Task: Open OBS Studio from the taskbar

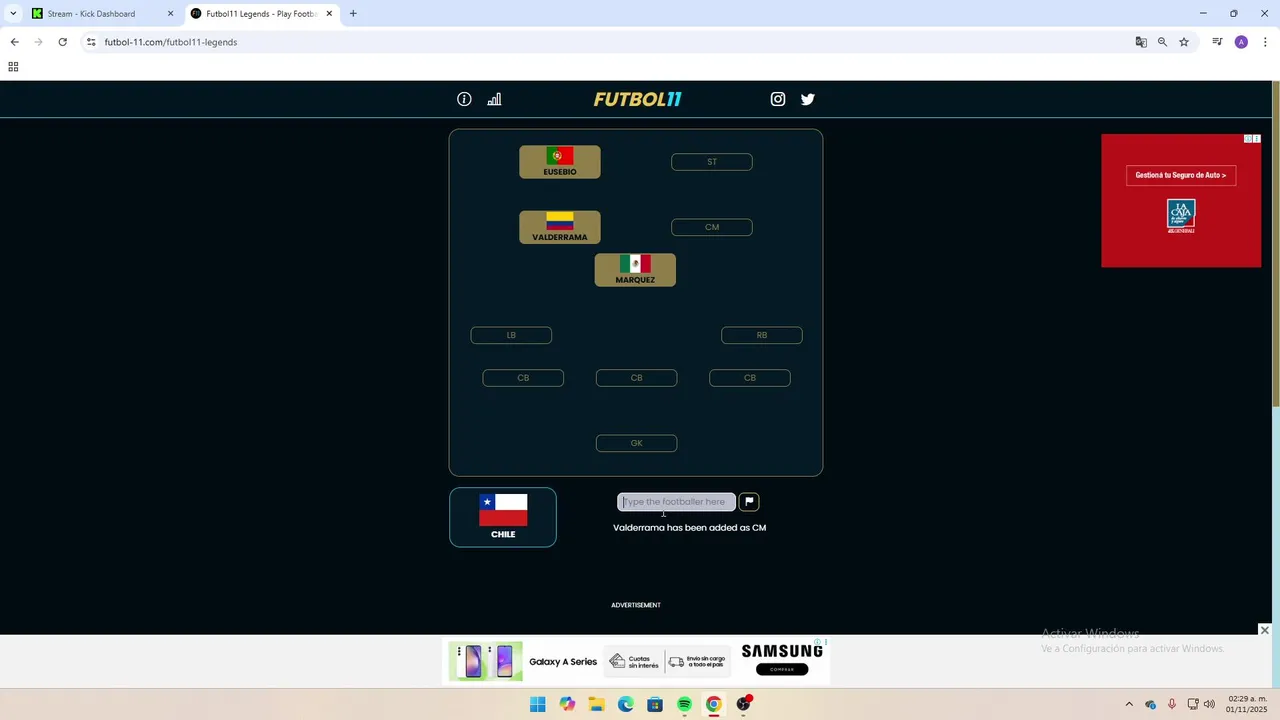Action: [x=743, y=704]
